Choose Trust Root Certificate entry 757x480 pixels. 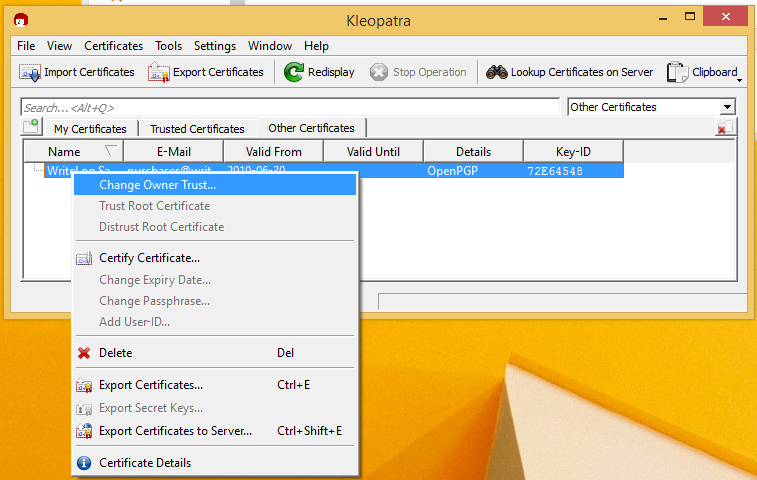click(215, 206)
